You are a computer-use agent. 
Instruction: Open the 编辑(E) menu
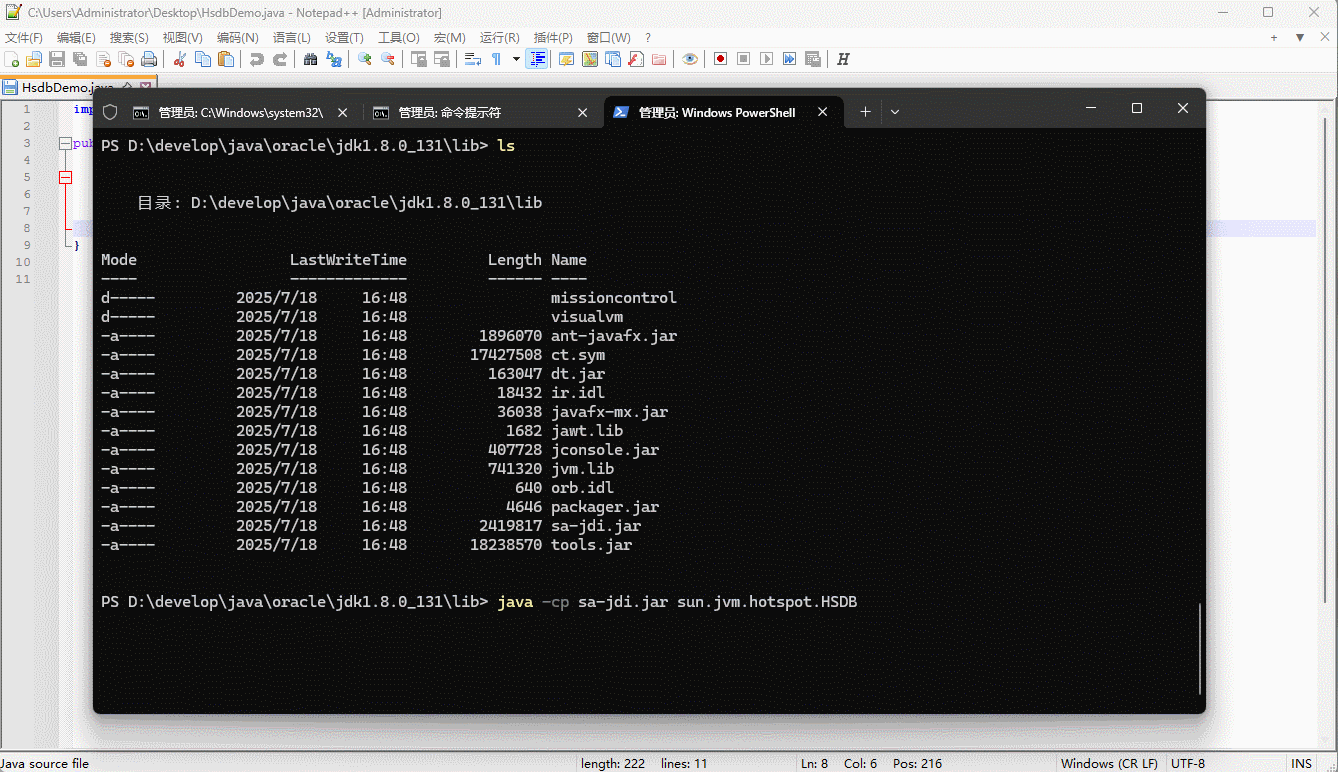tap(76, 37)
